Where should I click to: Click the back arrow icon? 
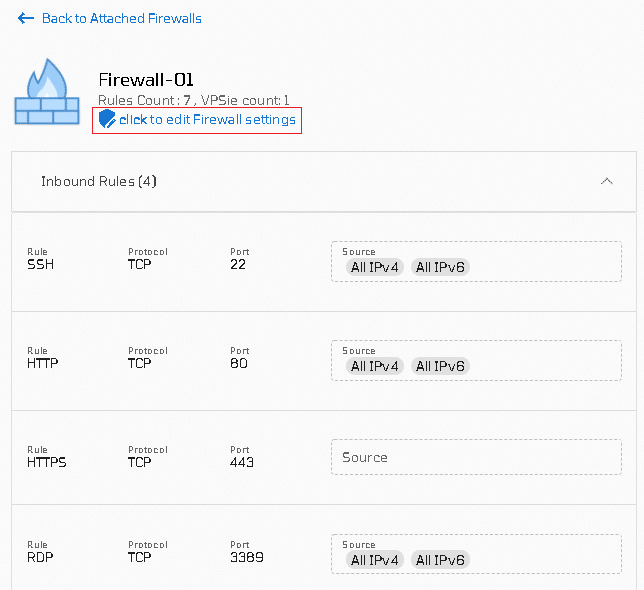[25, 18]
